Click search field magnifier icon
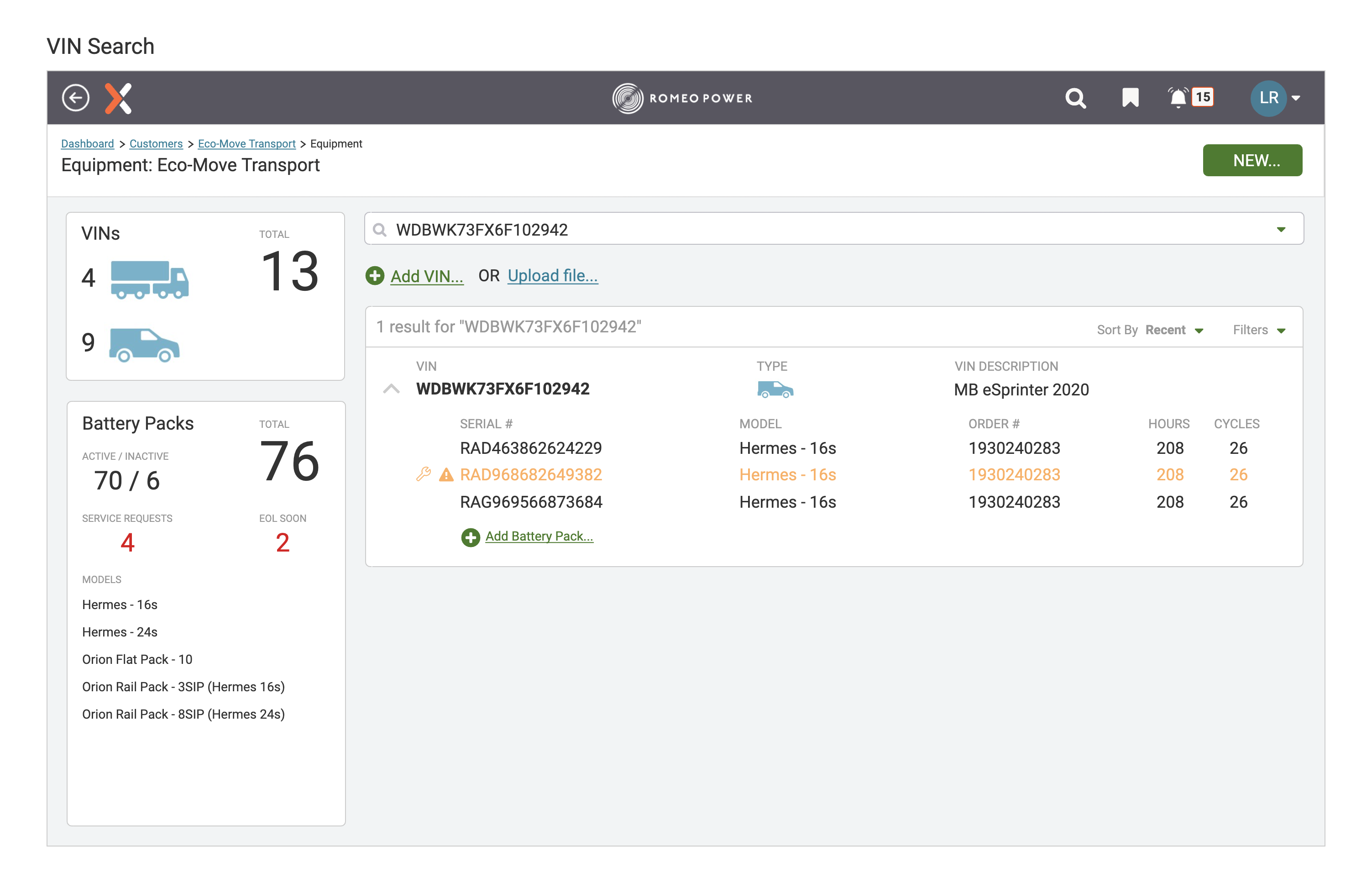This screenshot has height=894, width=1372. [379, 230]
